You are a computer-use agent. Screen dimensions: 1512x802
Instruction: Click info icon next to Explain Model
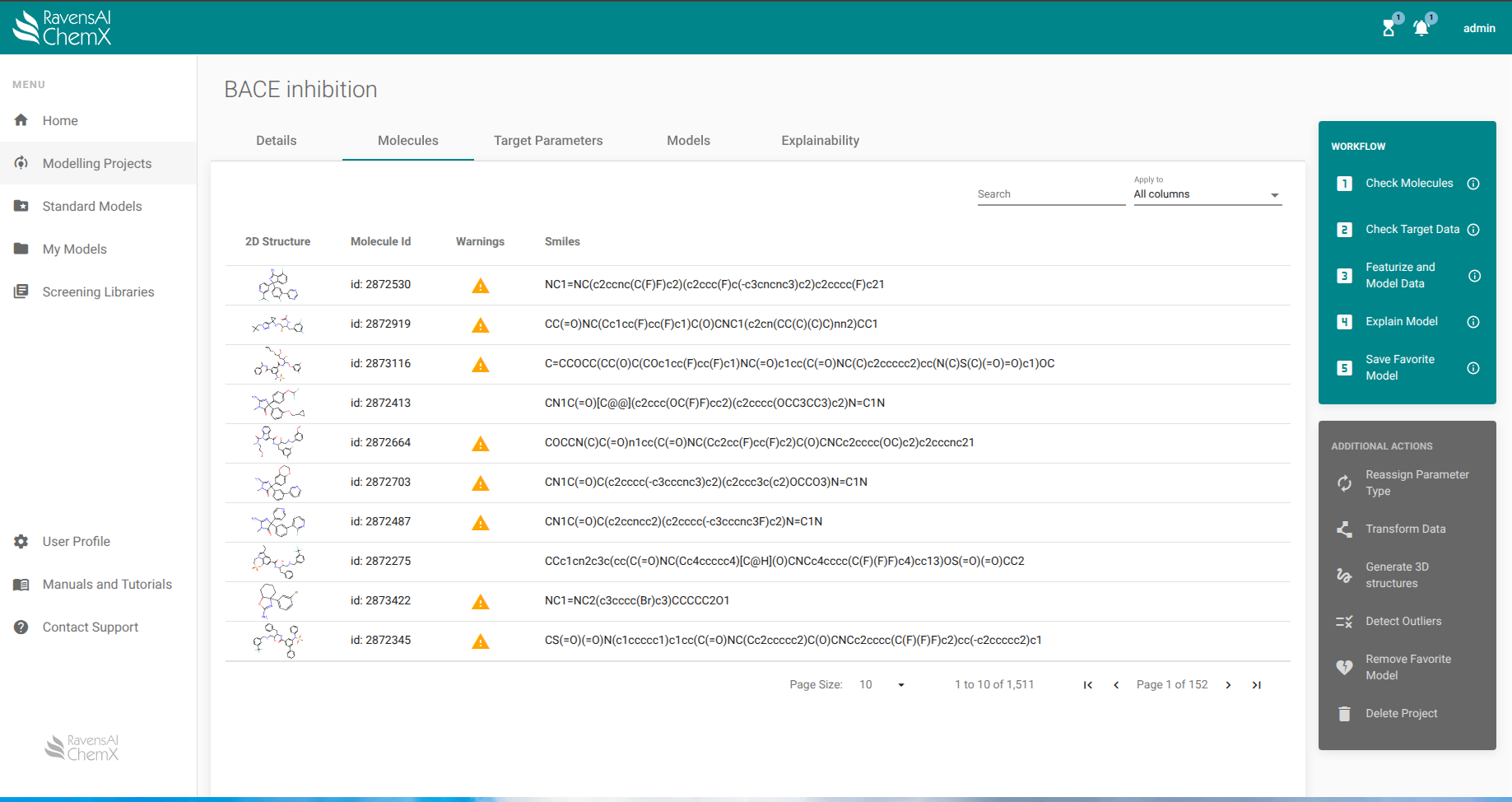pos(1473,322)
